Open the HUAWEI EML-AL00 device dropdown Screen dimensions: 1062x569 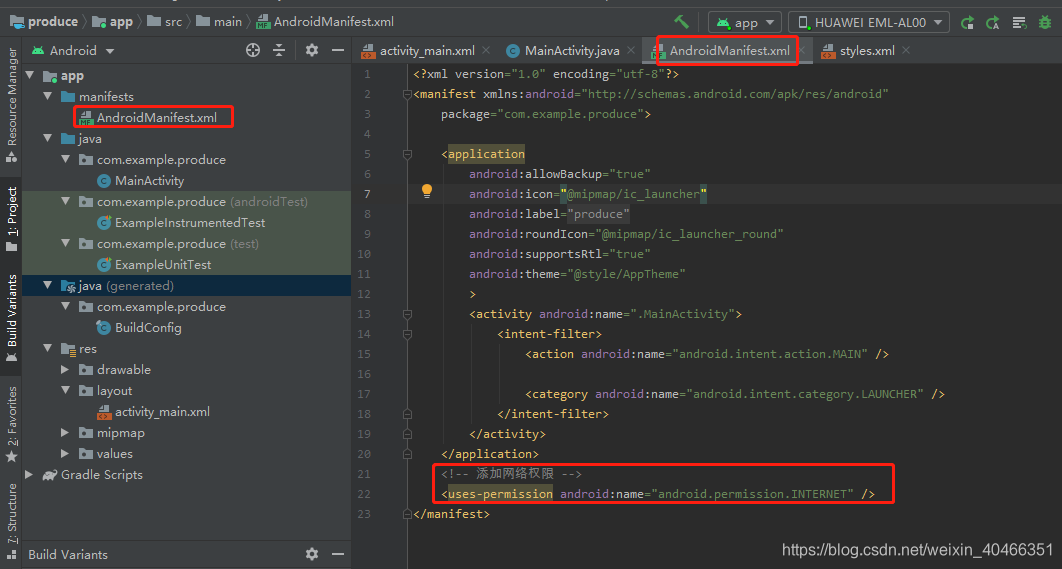click(x=869, y=22)
